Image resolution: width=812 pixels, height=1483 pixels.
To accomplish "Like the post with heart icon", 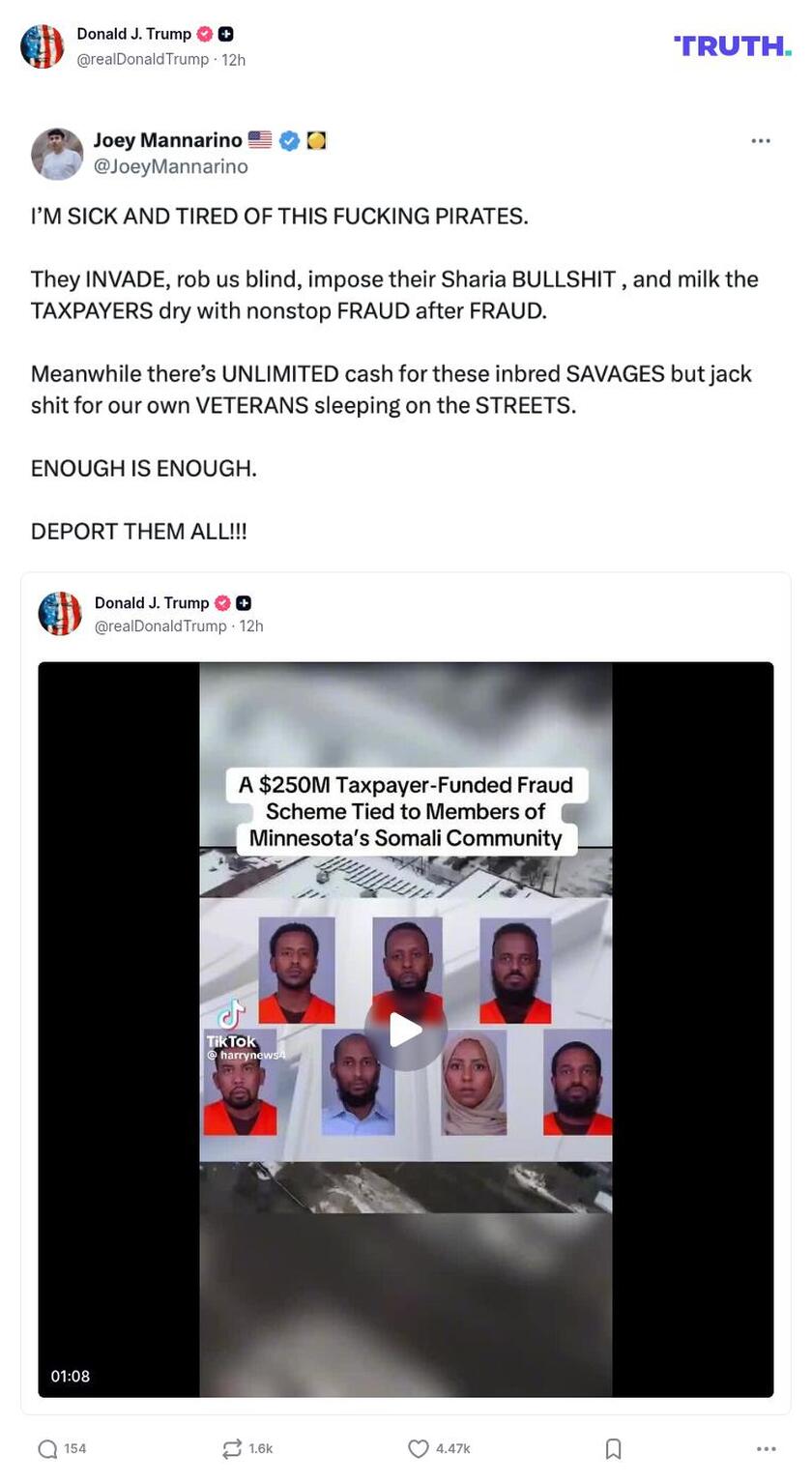I will (x=418, y=1448).
